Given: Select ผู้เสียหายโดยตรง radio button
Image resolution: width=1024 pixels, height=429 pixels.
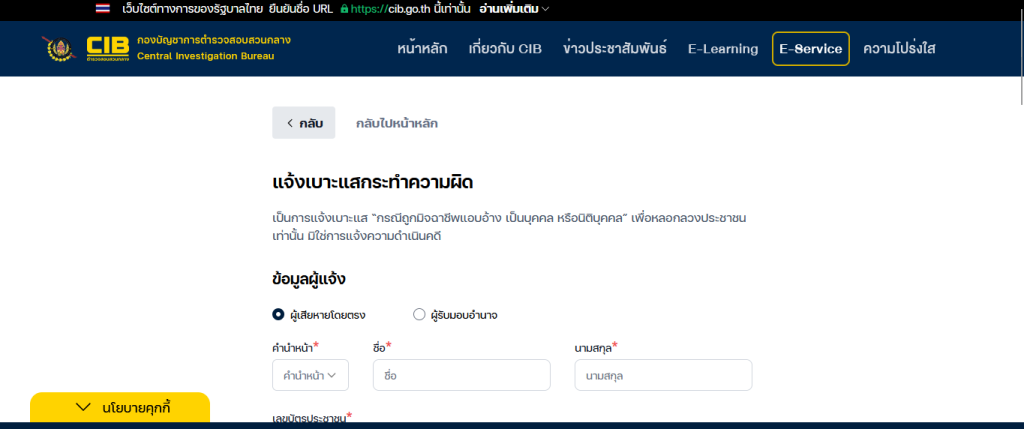Looking at the screenshot, I should (279, 314).
